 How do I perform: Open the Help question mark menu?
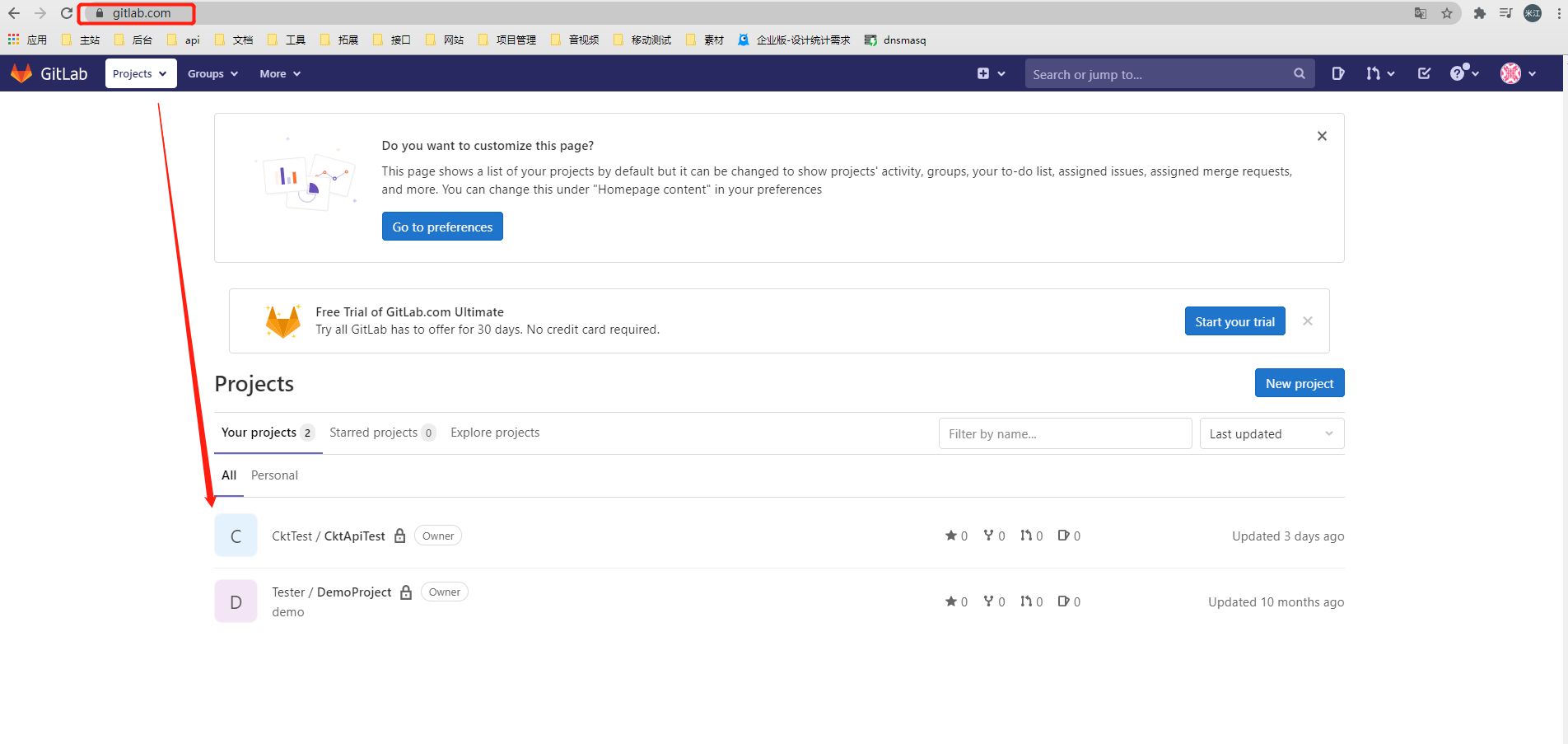[x=1464, y=73]
